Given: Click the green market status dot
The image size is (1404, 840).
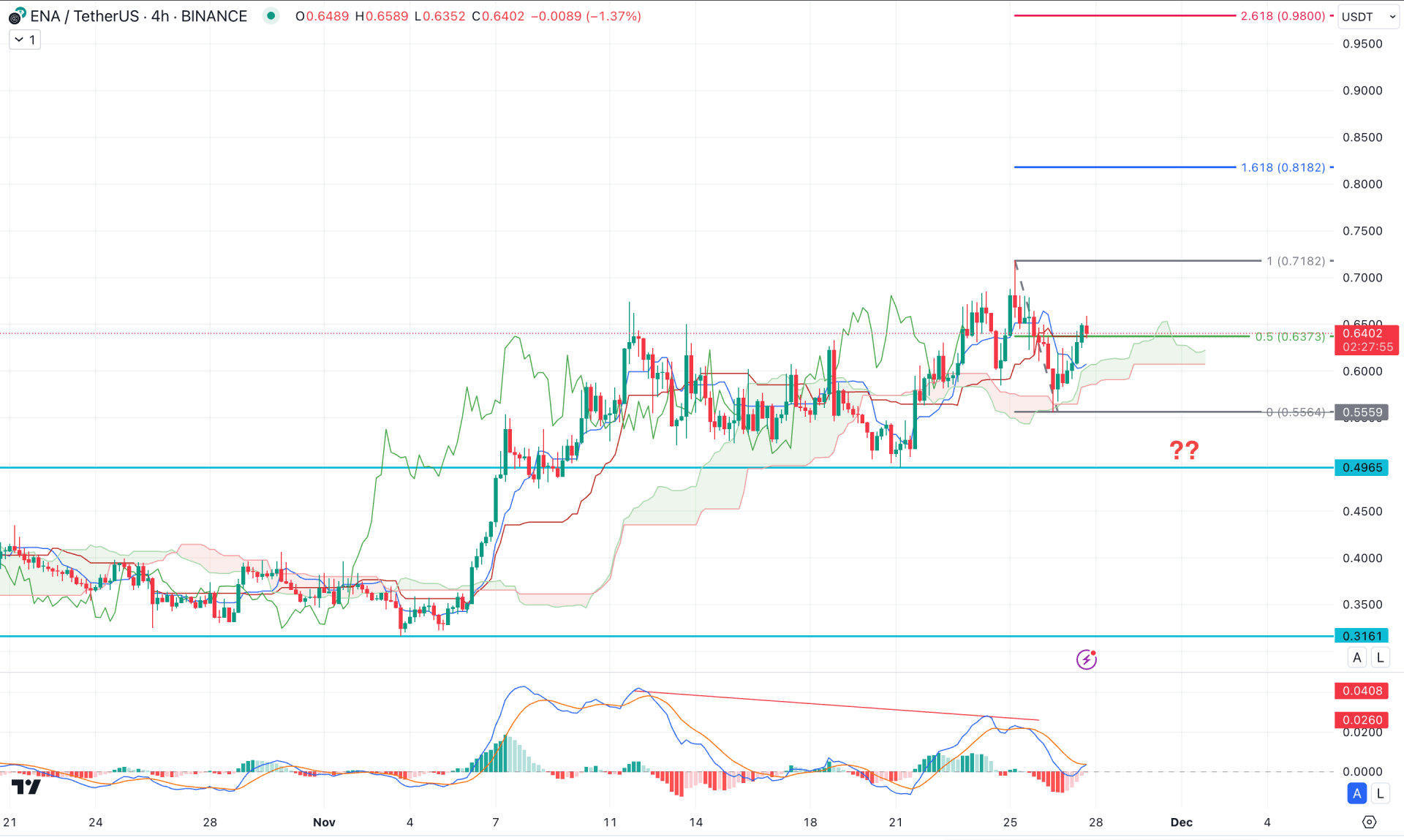Looking at the screenshot, I should click(271, 16).
